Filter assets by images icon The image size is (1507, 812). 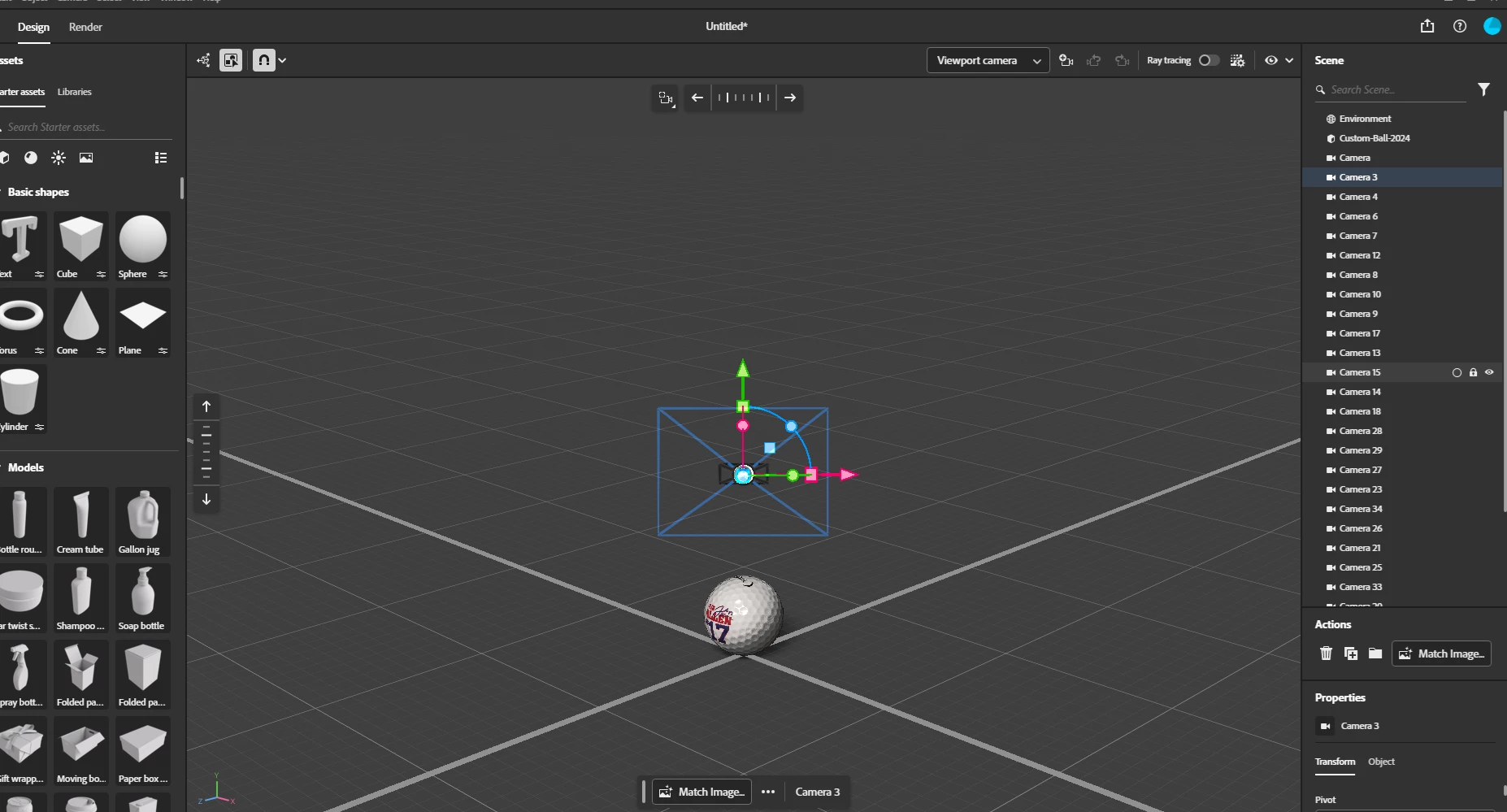point(86,158)
